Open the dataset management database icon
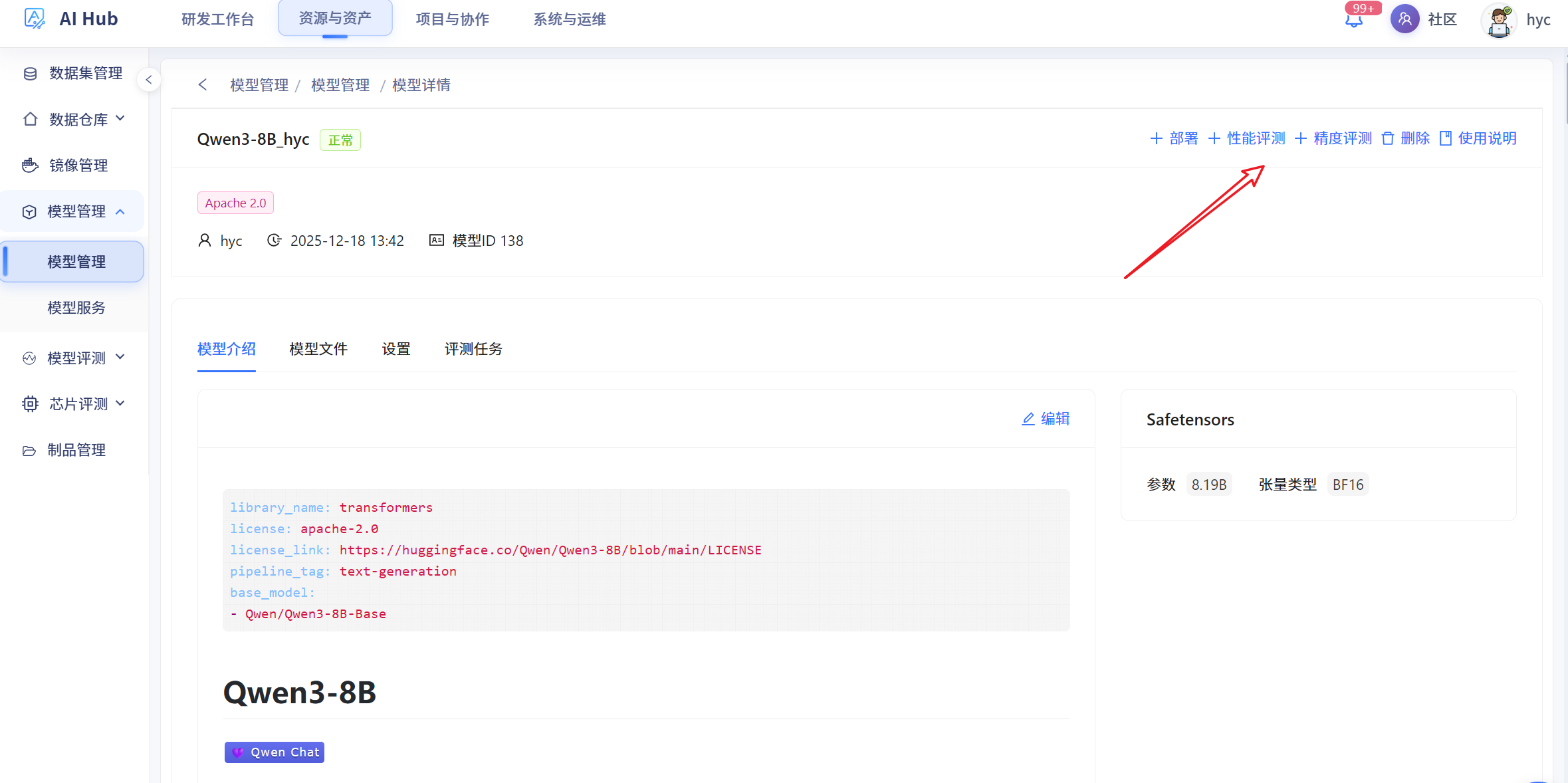The image size is (1568, 783). pos(30,73)
